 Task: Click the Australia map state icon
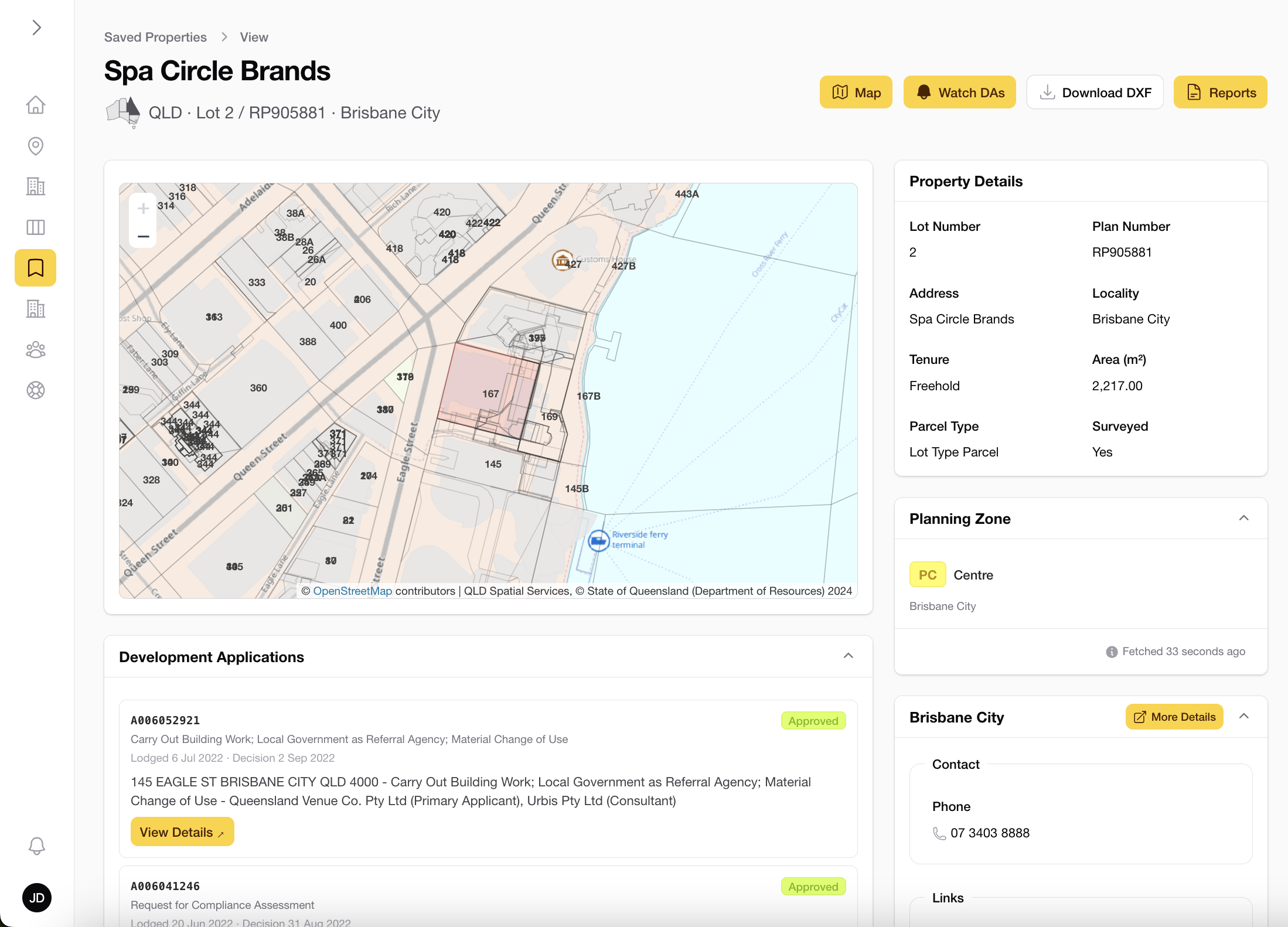[123, 112]
